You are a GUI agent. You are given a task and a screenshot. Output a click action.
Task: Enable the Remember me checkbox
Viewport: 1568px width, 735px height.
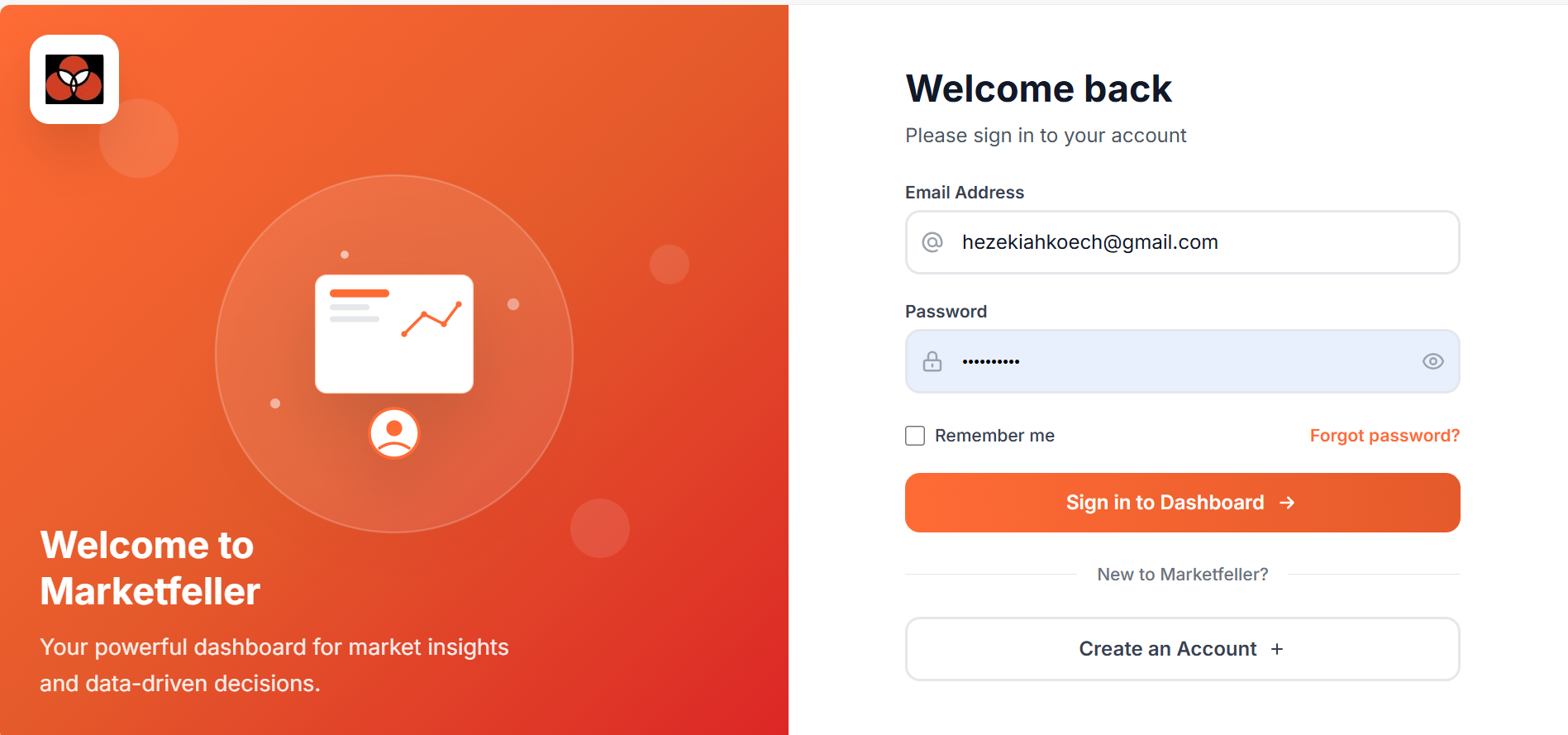[915, 436]
